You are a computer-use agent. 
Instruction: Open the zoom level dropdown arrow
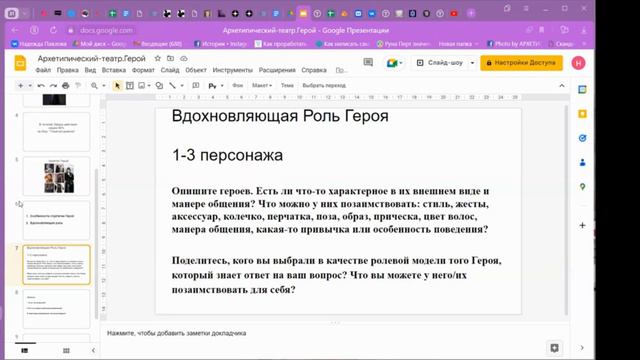click(104, 86)
